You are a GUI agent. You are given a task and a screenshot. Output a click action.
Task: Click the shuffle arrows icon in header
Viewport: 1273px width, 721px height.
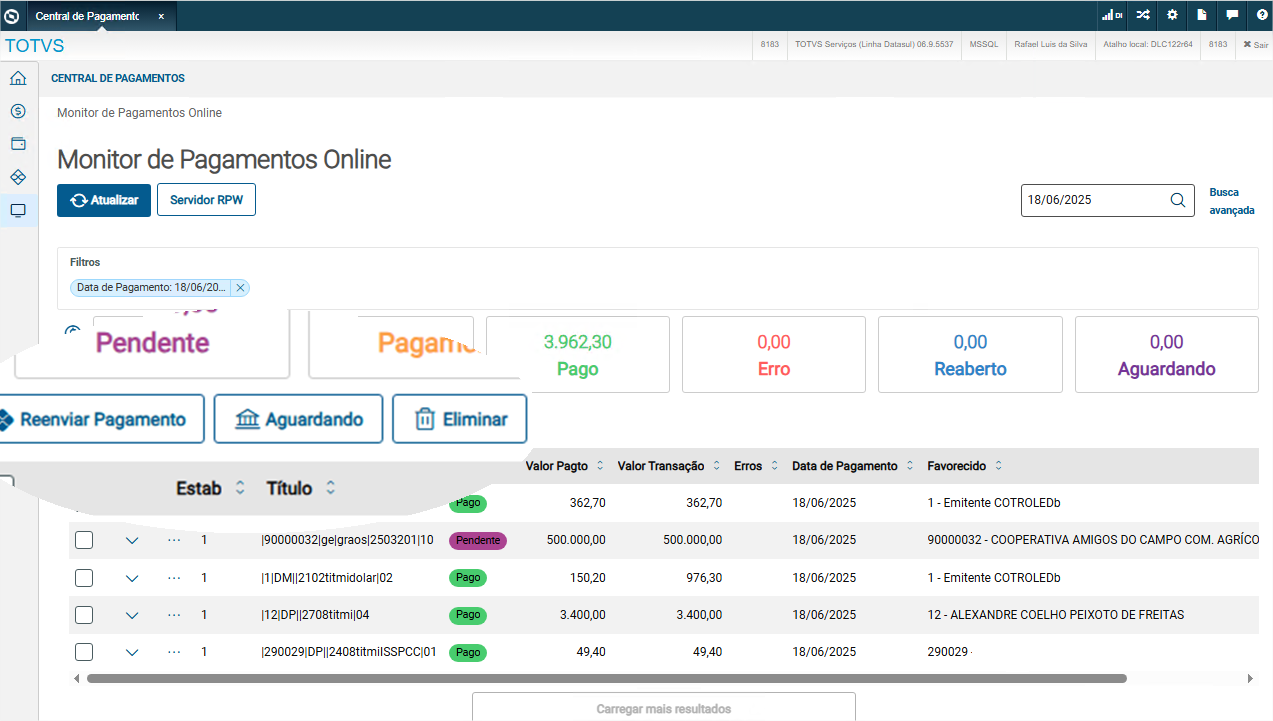[1142, 15]
